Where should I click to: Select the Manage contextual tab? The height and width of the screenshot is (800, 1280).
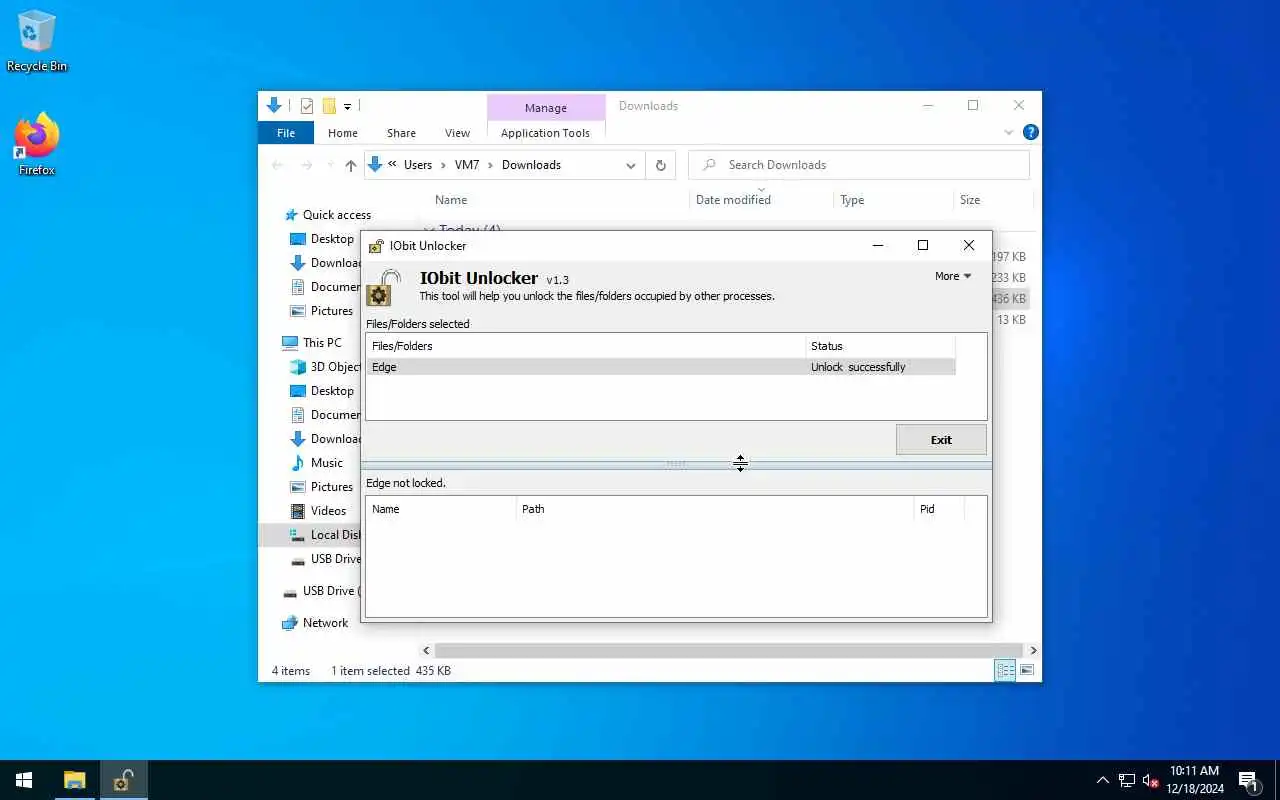point(546,108)
